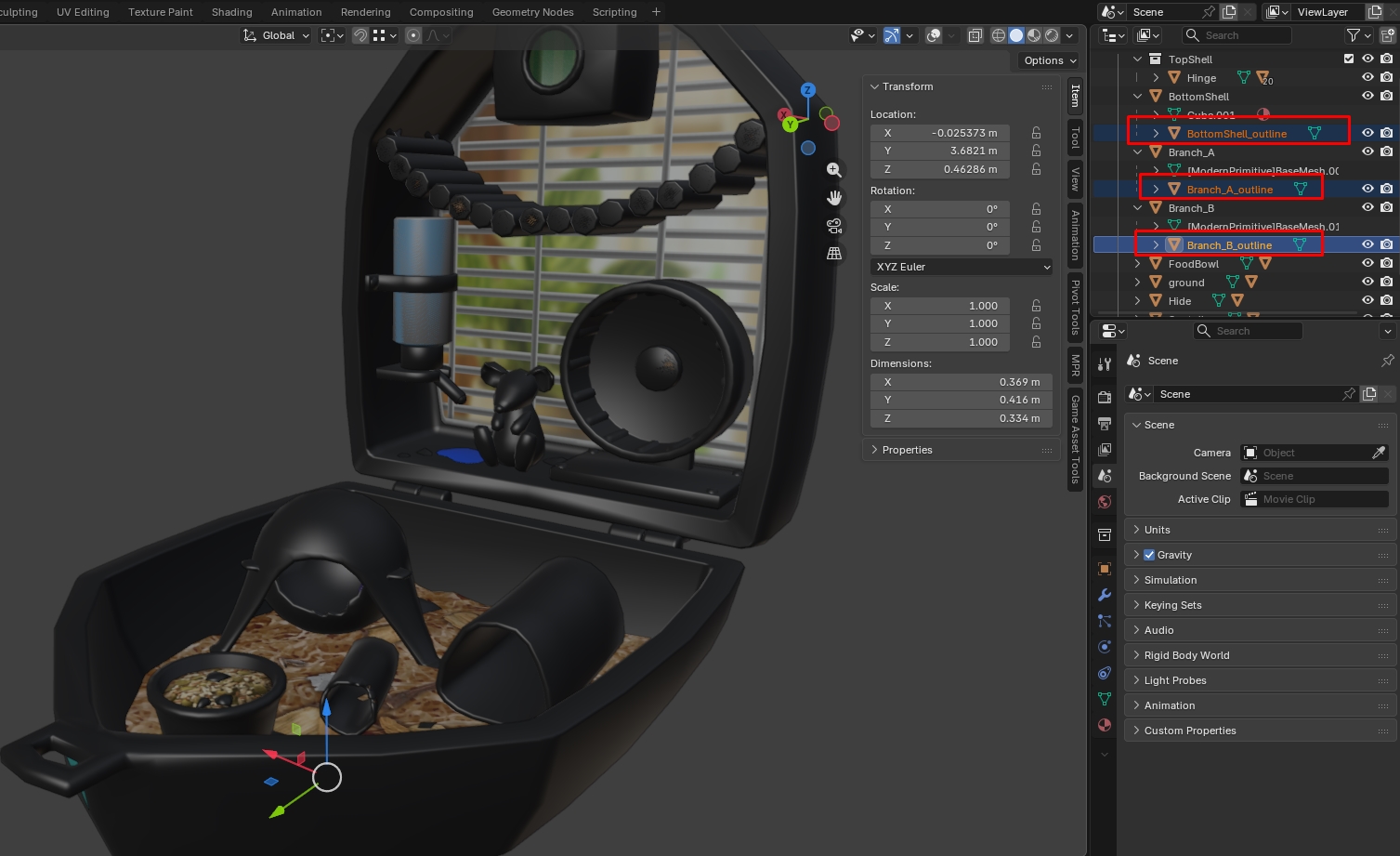The image size is (1400, 856).
Task: Toggle FoodBowl visibility eye icon
Action: pos(1367,263)
